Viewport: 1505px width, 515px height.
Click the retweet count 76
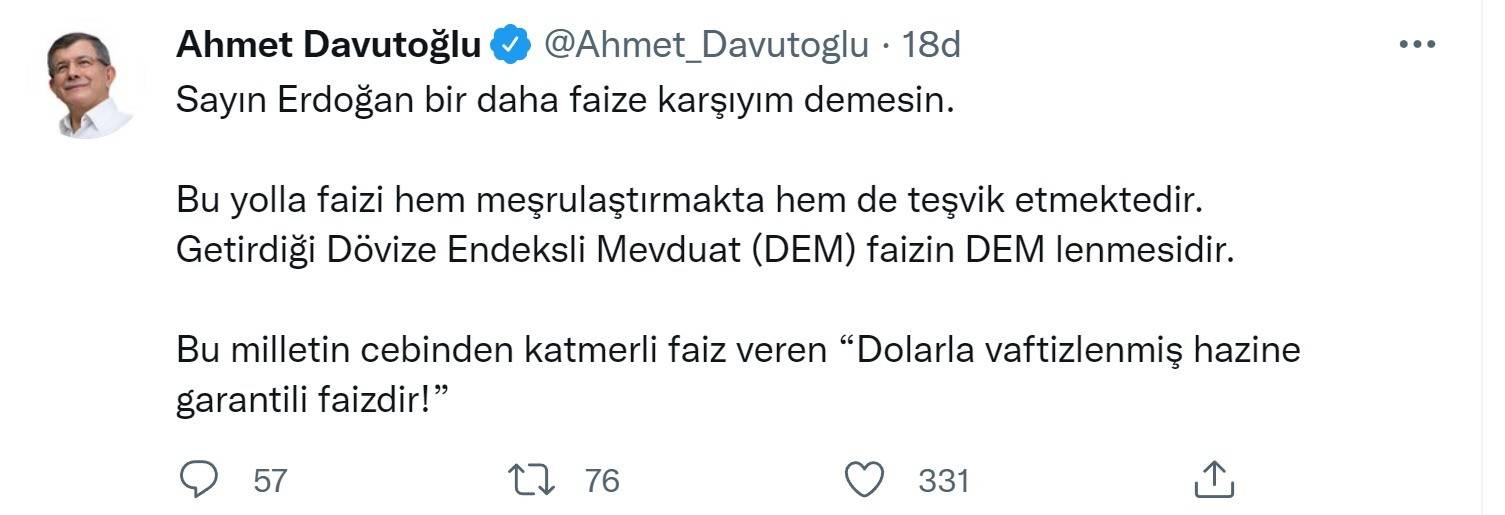[602, 481]
